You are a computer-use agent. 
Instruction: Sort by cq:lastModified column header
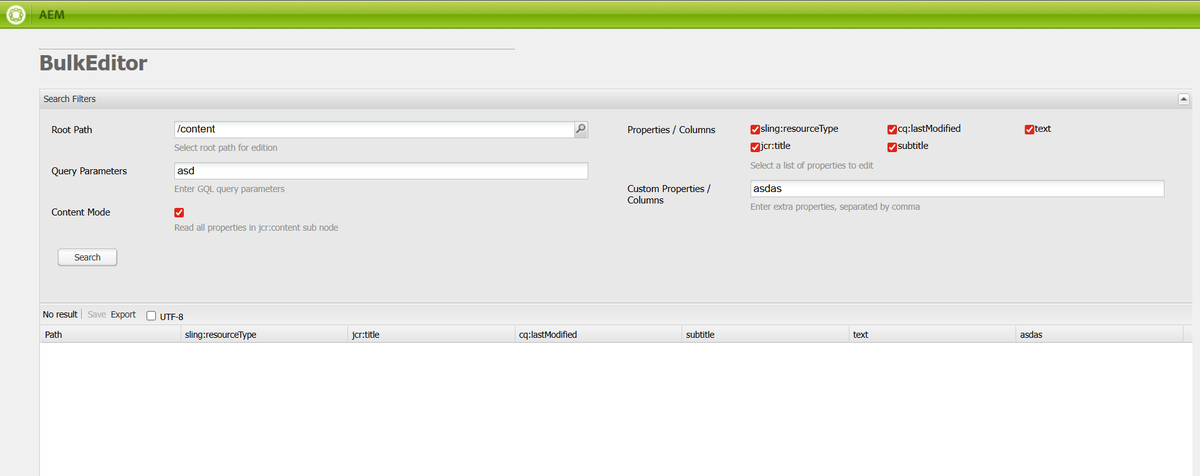(598, 335)
